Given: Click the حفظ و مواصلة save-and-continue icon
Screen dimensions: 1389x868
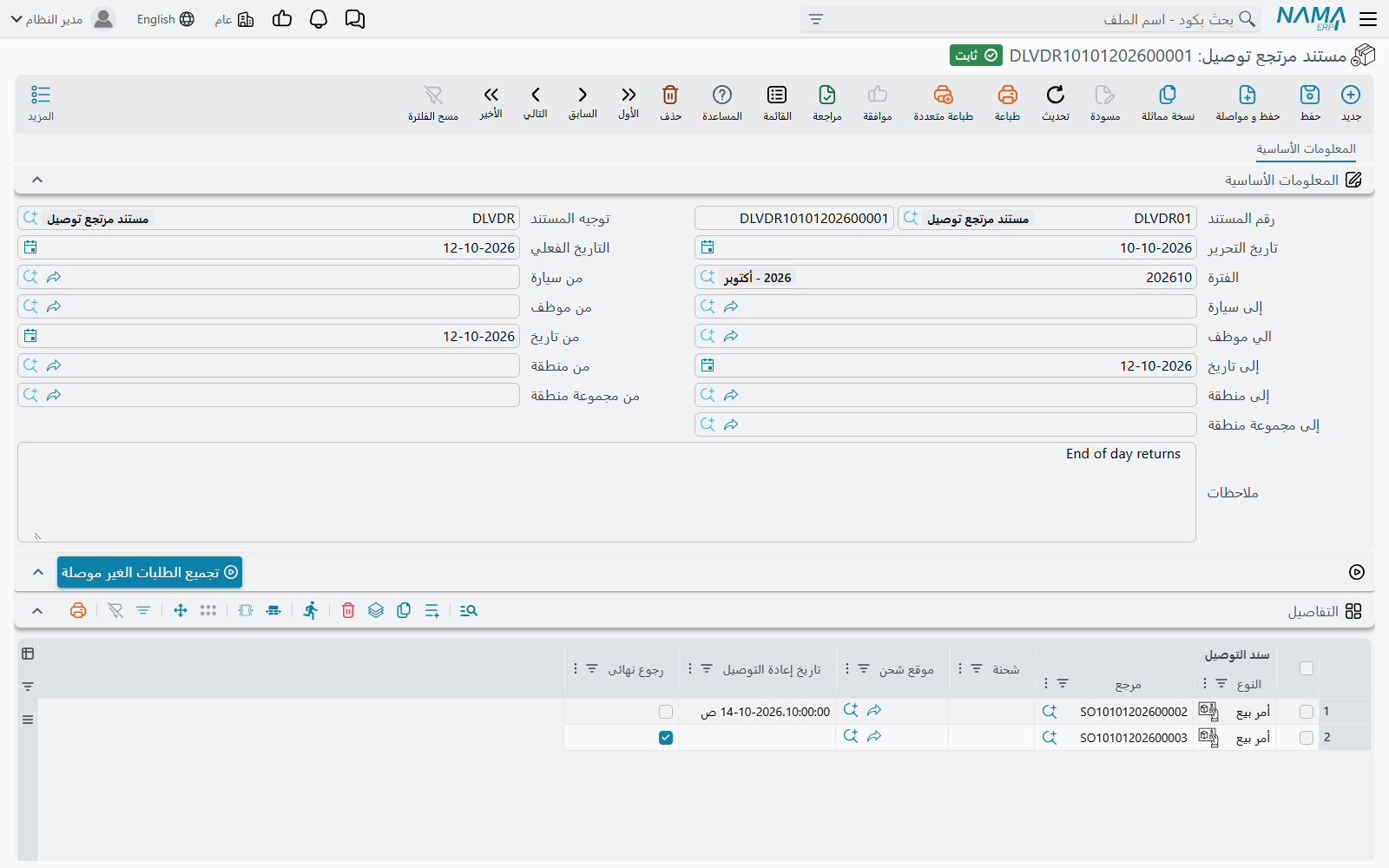Looking at the screenshot, I should [x=1247, y=95].
